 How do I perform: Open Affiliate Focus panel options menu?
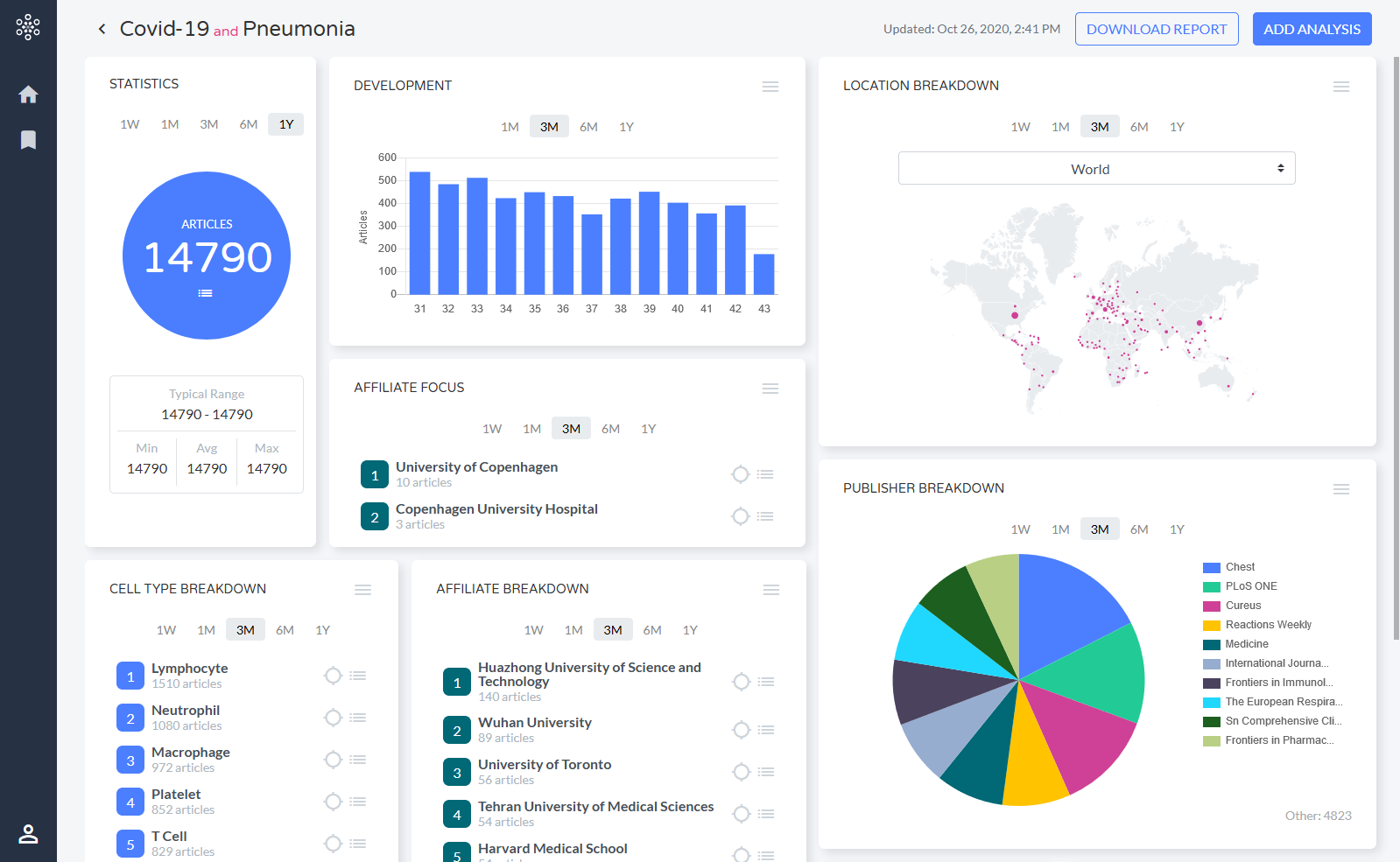(x=770, y=389)
